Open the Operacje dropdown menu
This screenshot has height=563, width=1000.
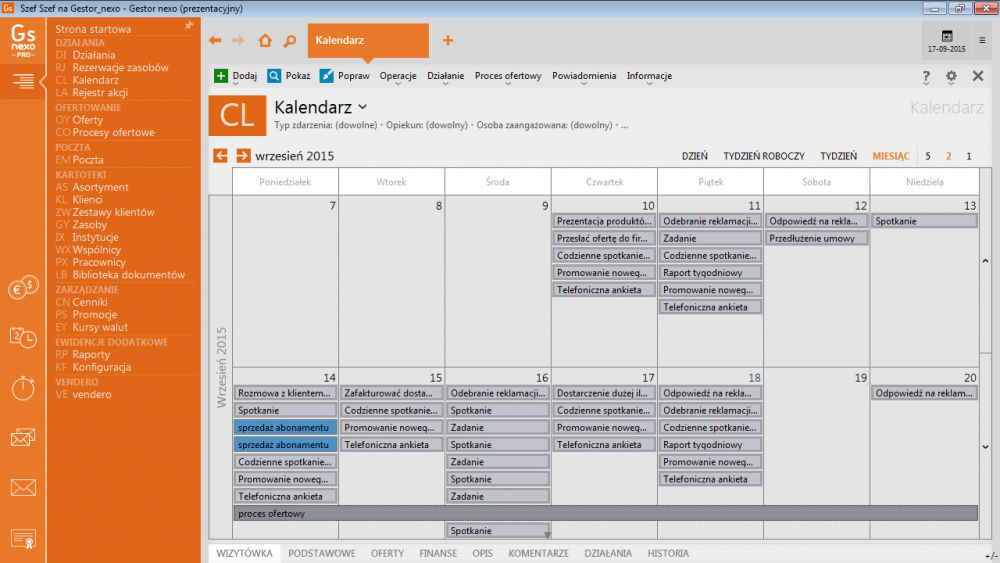click(x=398, y=76)
